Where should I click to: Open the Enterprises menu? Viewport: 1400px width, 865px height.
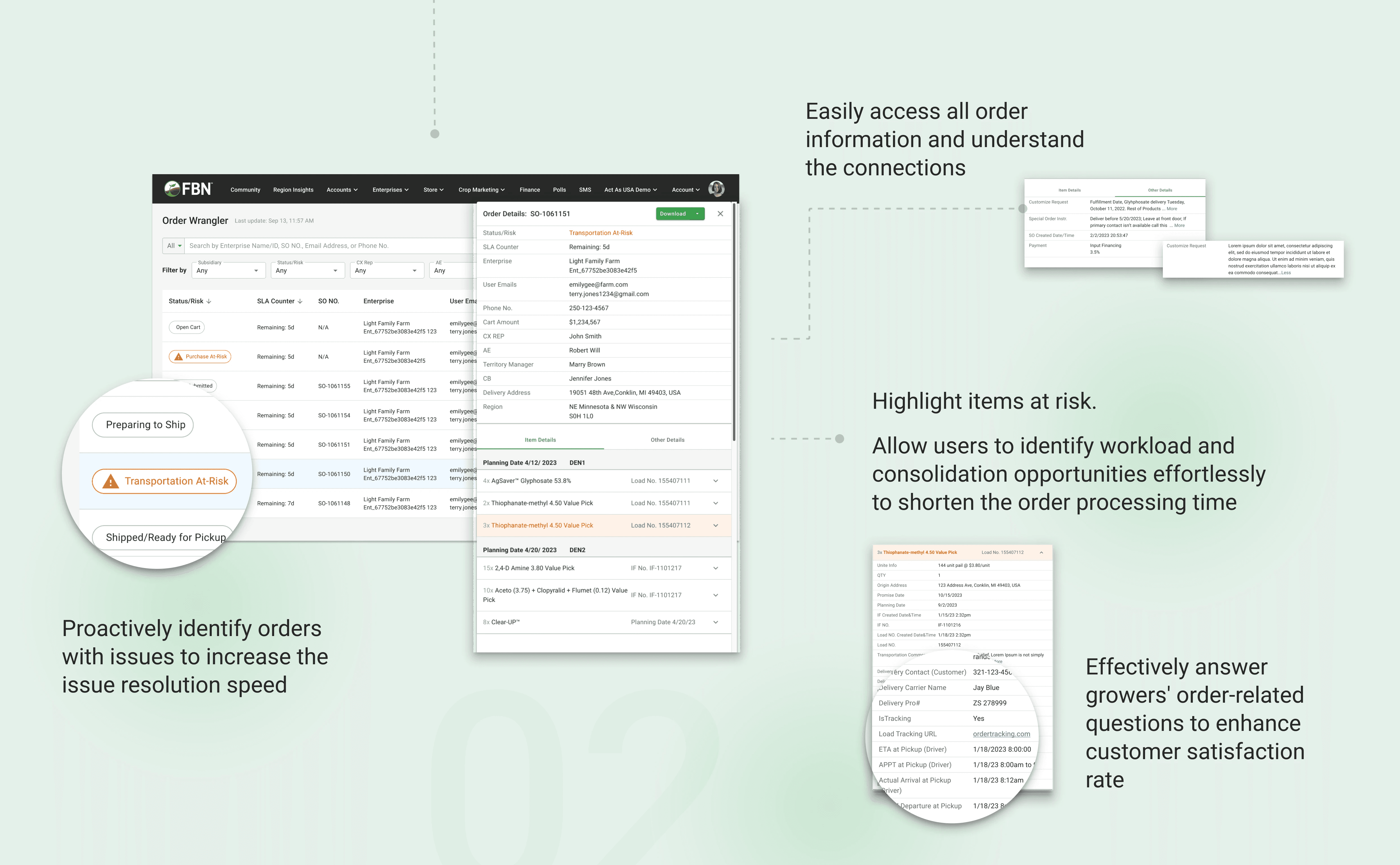point(390,190)
